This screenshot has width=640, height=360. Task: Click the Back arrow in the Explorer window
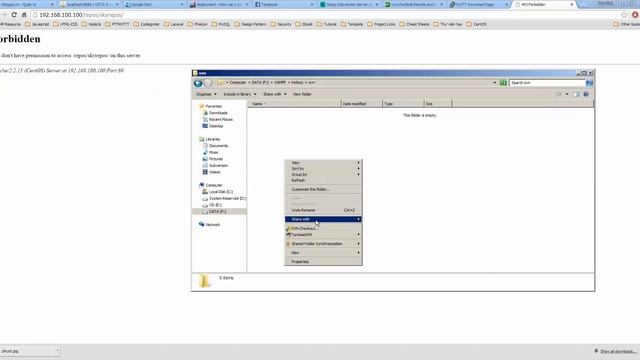point(198,83)
